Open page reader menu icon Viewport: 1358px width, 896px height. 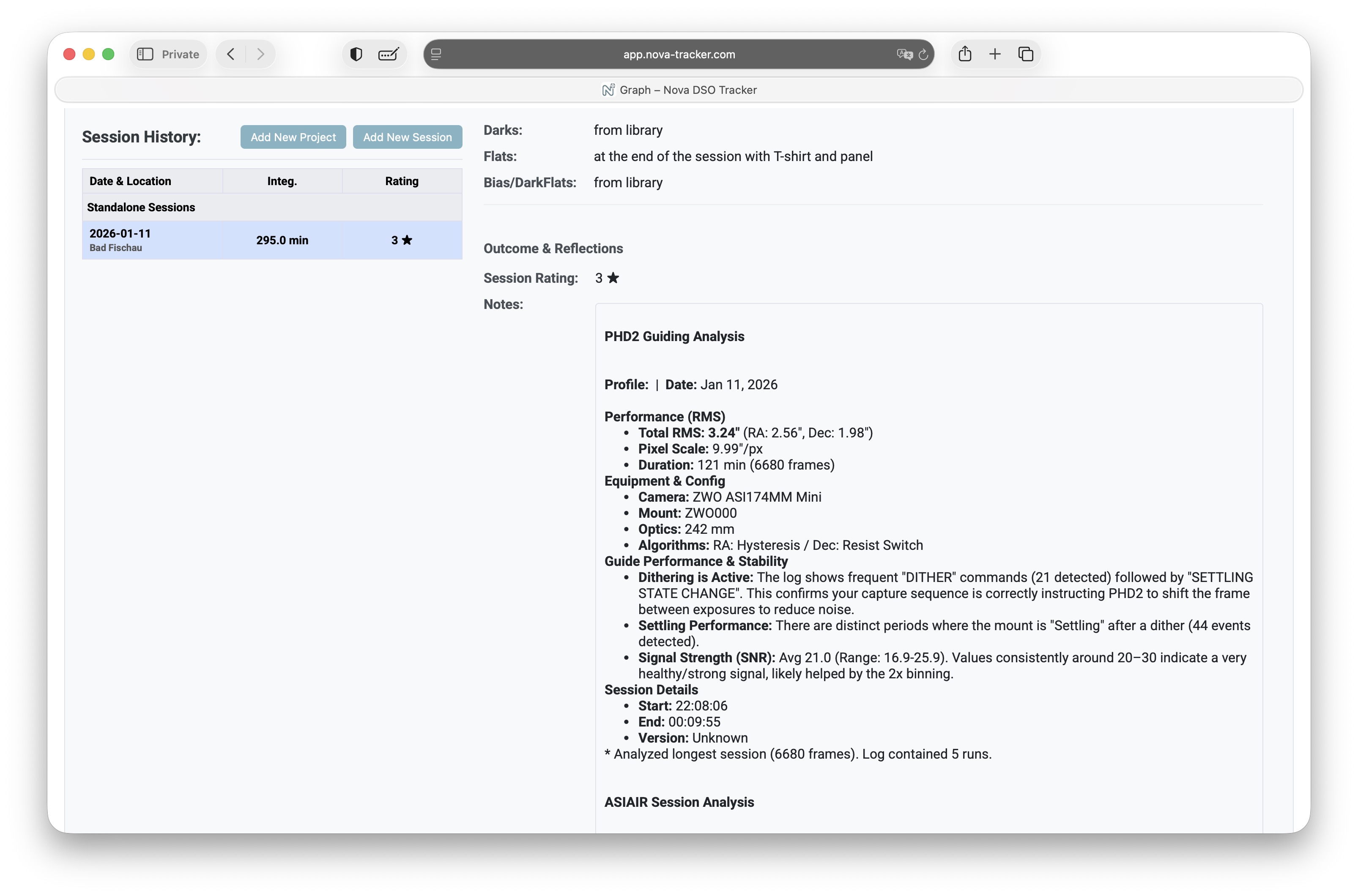436,54
